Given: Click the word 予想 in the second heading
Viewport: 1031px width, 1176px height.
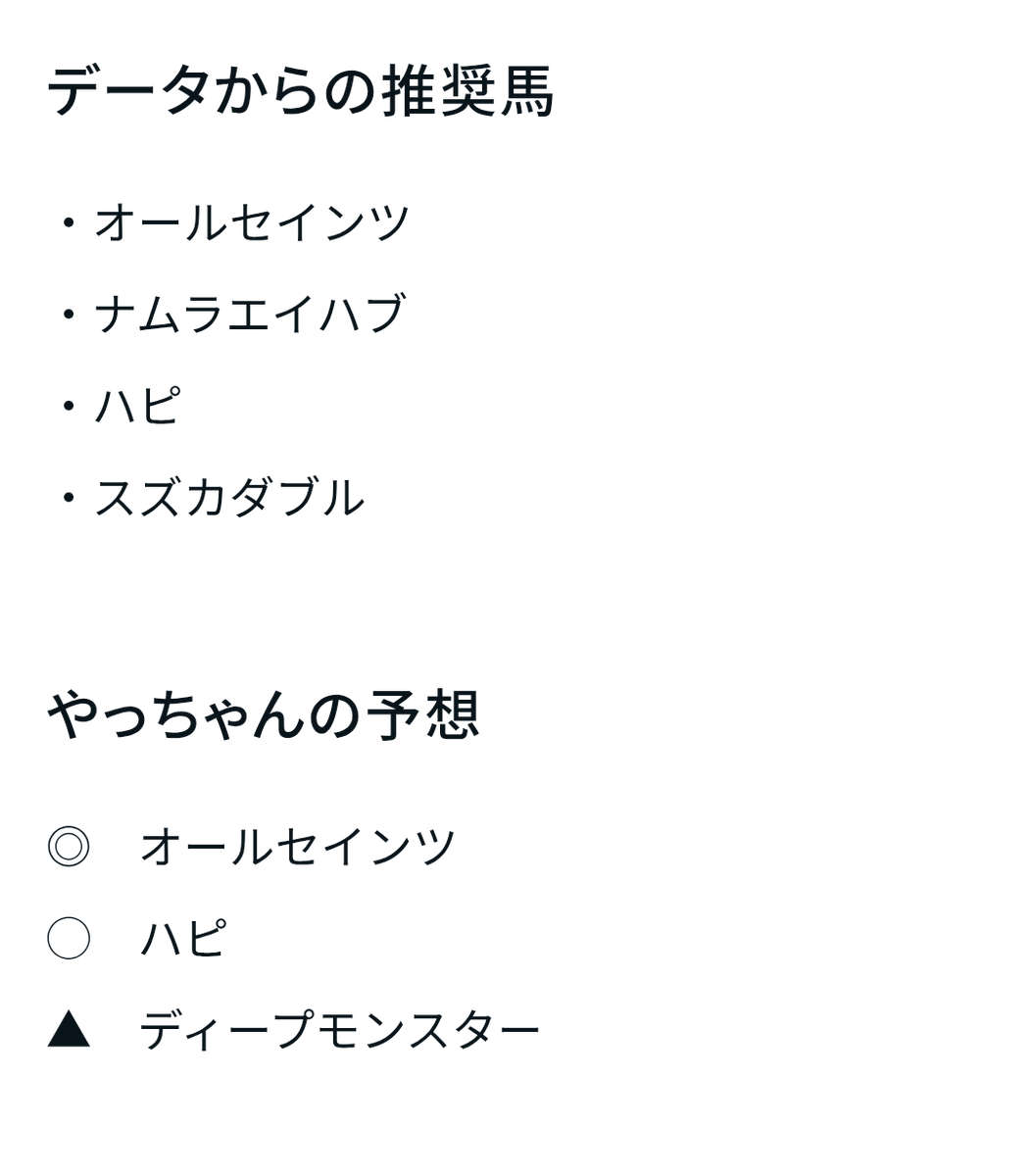Looking at the screenshot, I should point(422,714).
